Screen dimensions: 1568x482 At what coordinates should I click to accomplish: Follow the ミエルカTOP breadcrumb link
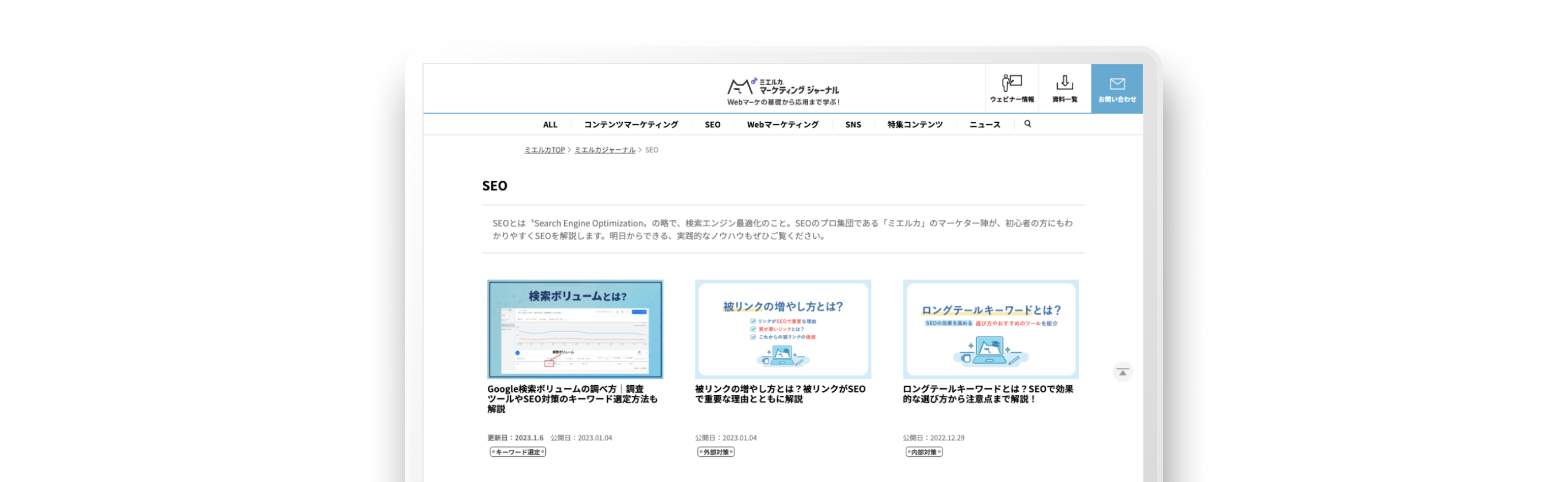544,150
